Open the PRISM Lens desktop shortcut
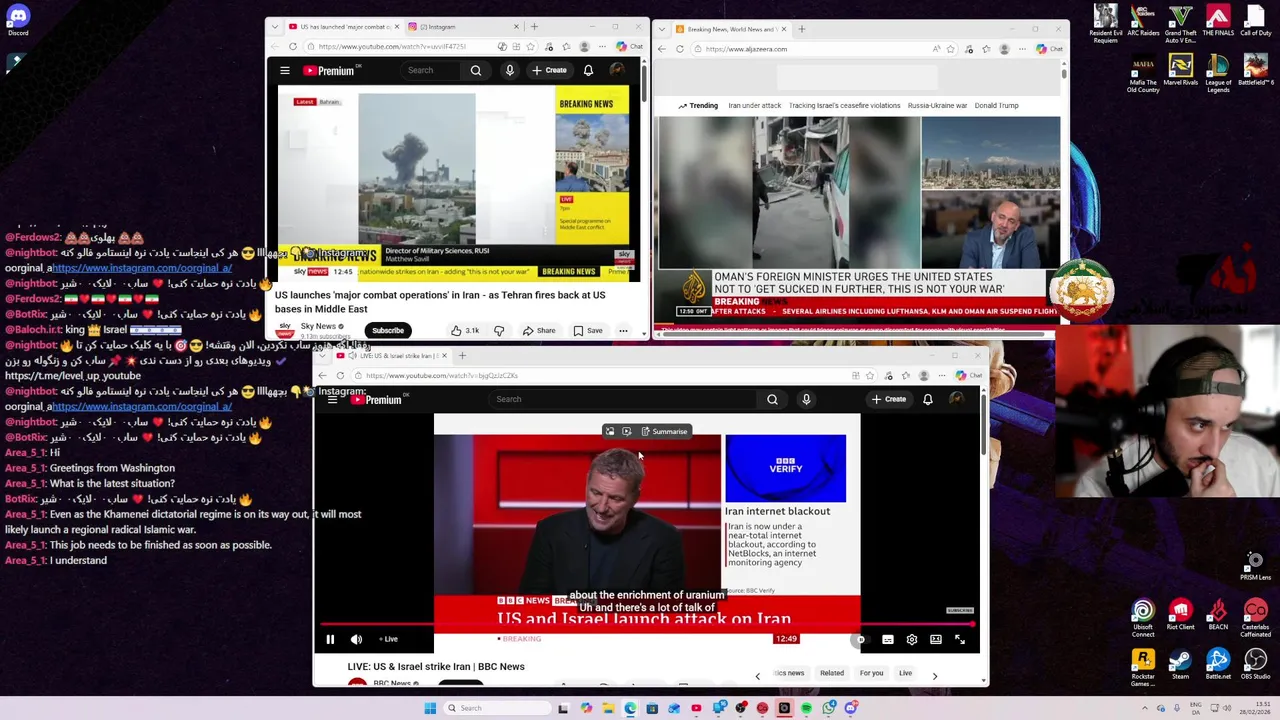Screen dimensions: 1280x720 pyautogui.click(x=1255, y=566)
